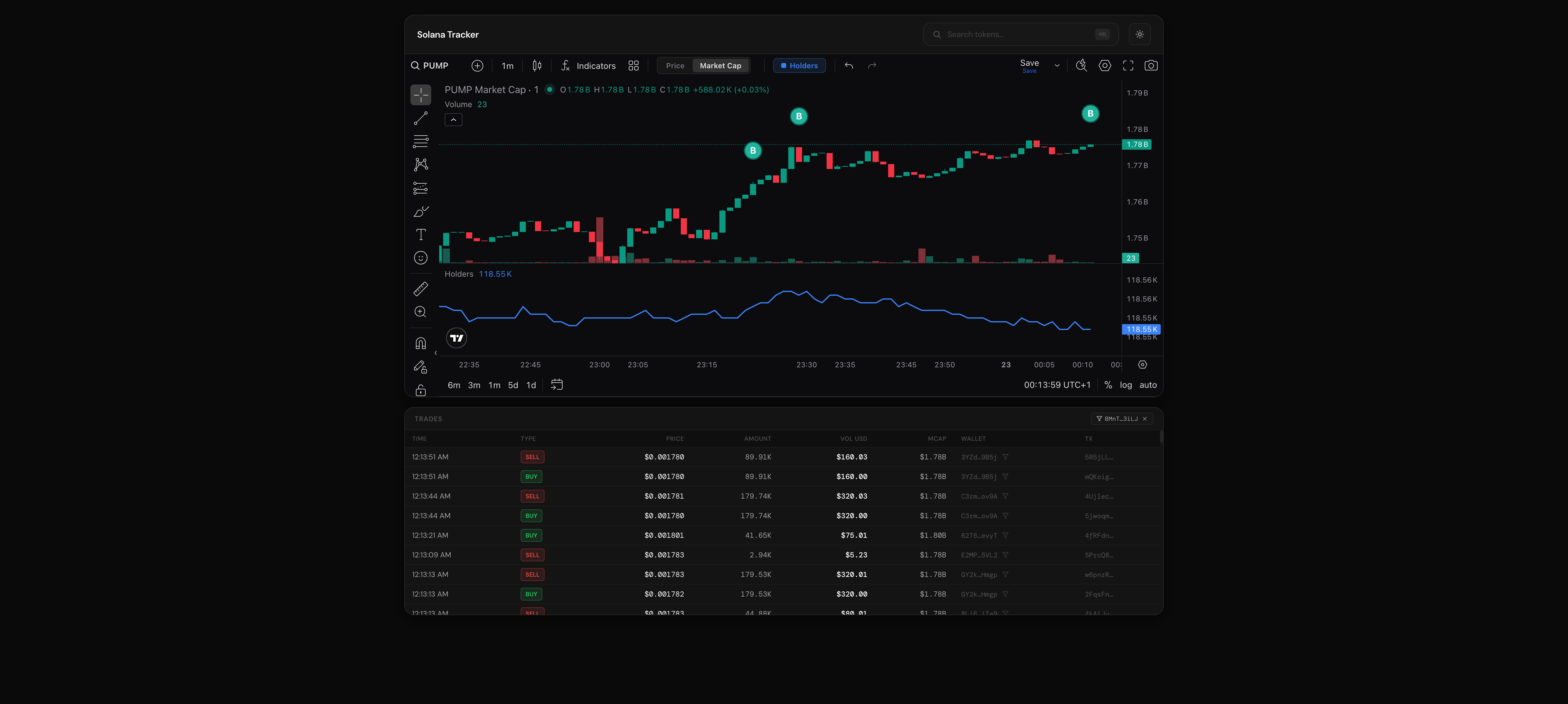Open the Save dropdown arrow
The width and height of the screenshot is (1568, 704).
[1057, 66]
